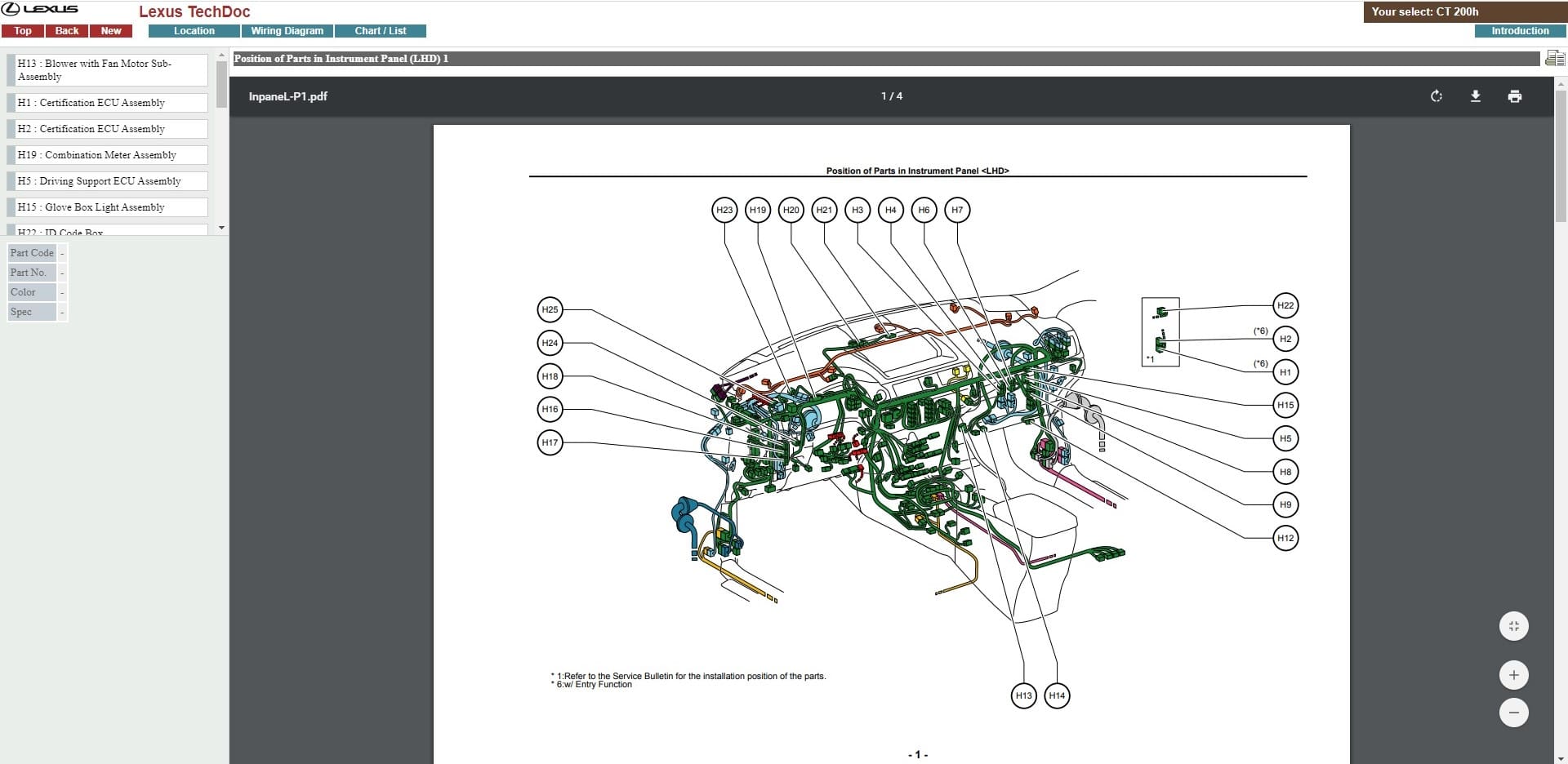Click the H8 callout circle

click(1285, 472)
